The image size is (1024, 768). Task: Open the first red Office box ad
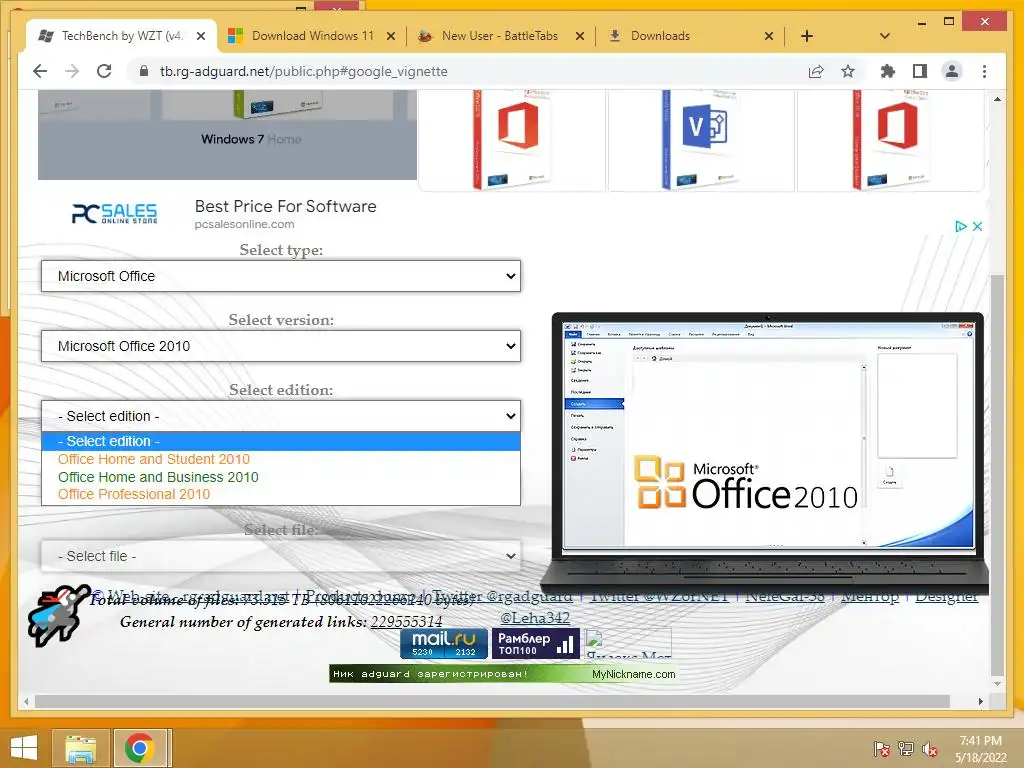point(512,140)
